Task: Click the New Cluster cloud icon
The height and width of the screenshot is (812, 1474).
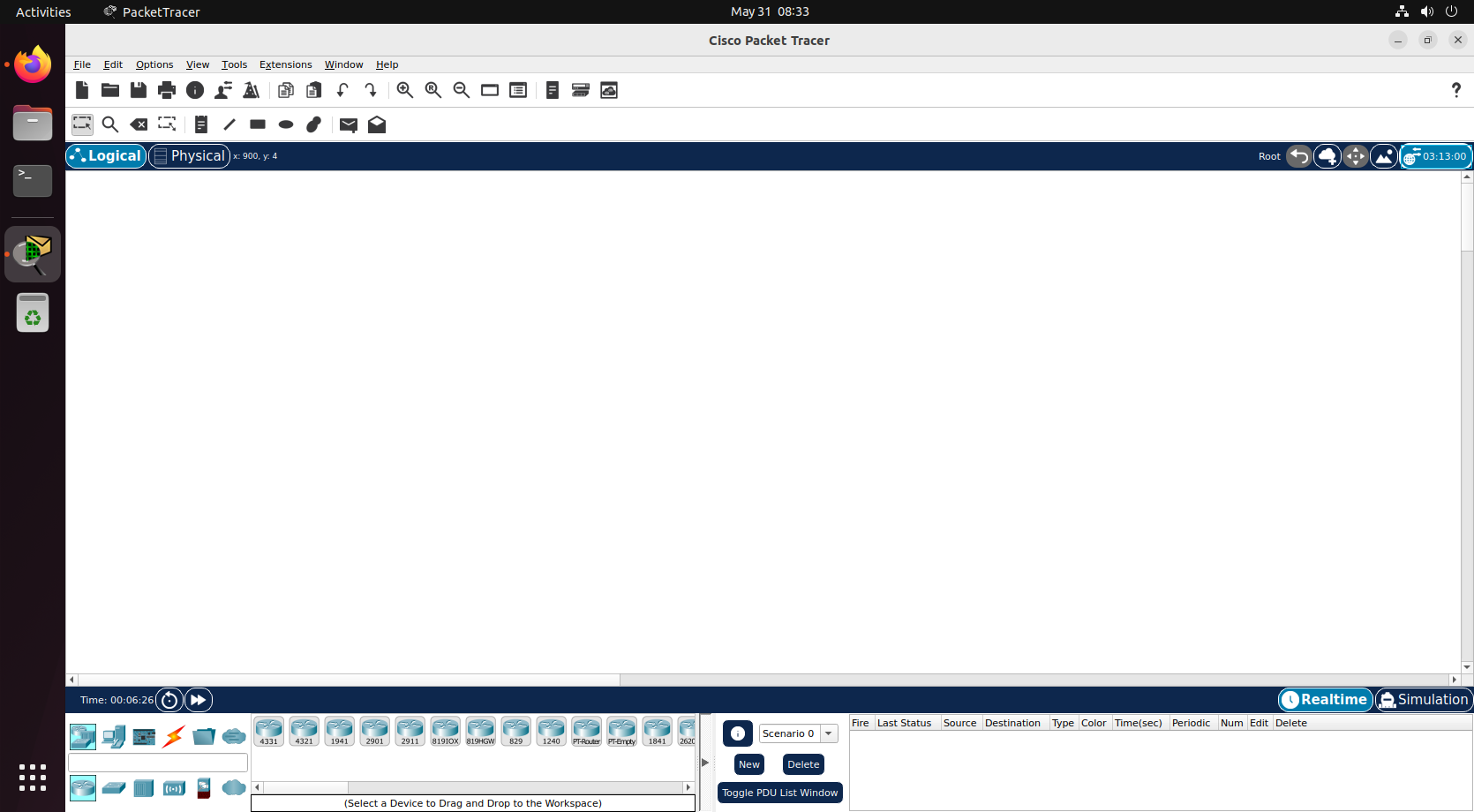Action: tap(1327, 156)
